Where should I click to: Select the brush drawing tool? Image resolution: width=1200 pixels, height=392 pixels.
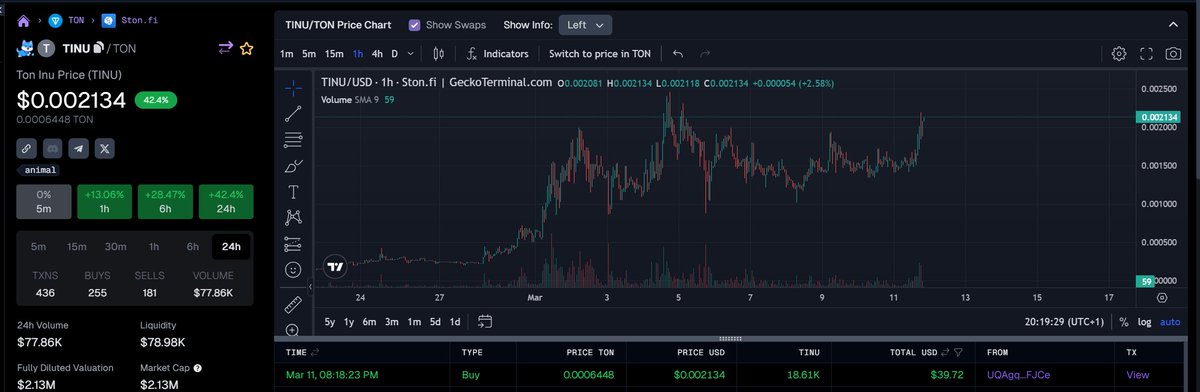(293, 166)
